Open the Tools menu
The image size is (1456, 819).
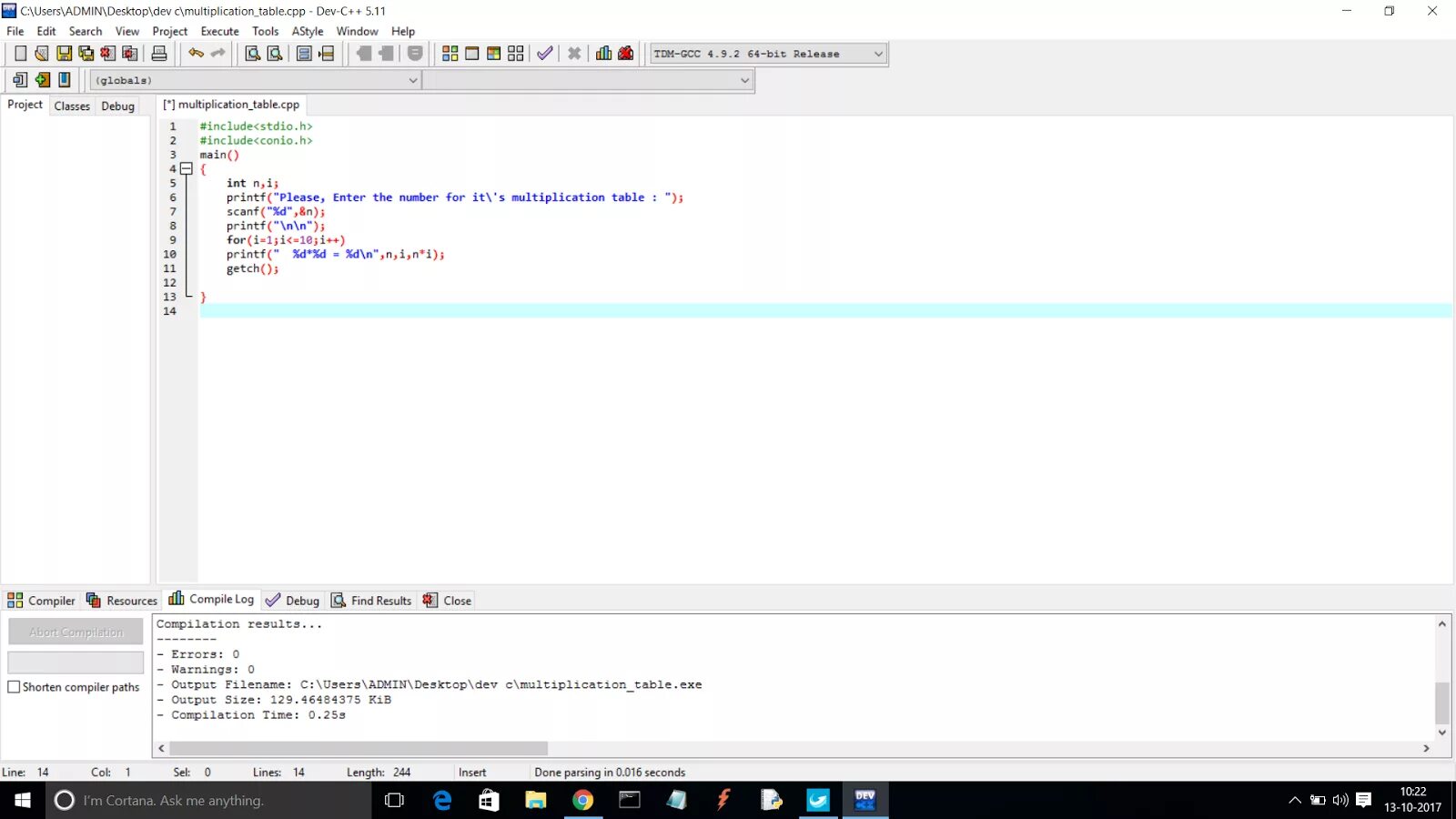[x=266, y=31]
